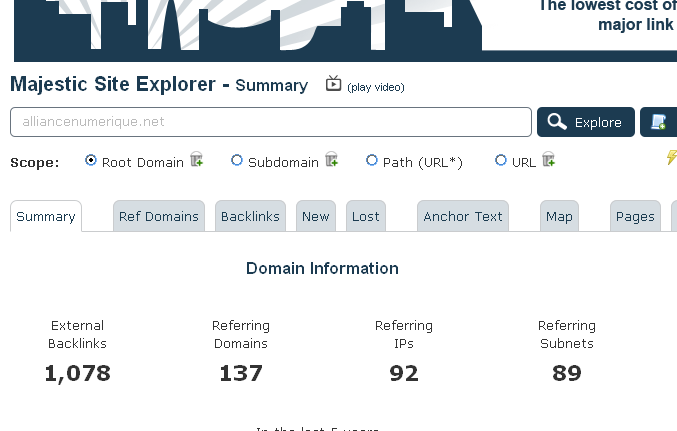Switch to the New tab
The height and width of the screenshot is (431, 677).
coord(316,216)
